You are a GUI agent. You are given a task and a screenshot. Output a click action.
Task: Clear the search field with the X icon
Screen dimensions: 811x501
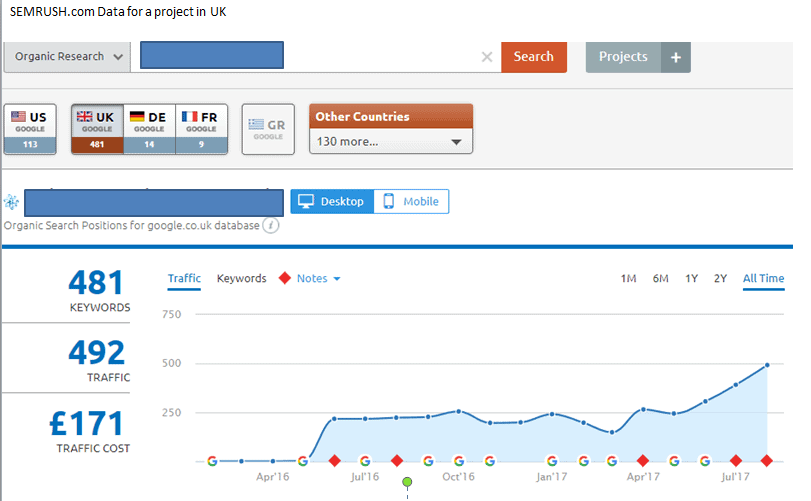[487, 57]
